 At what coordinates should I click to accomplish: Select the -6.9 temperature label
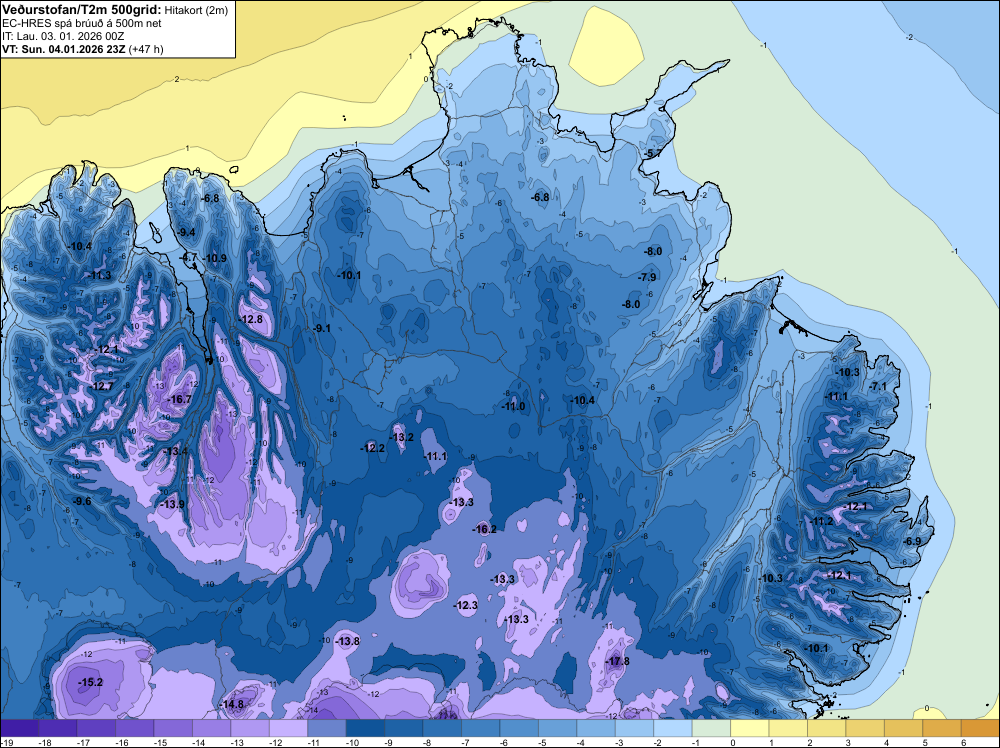click(913, 541)
